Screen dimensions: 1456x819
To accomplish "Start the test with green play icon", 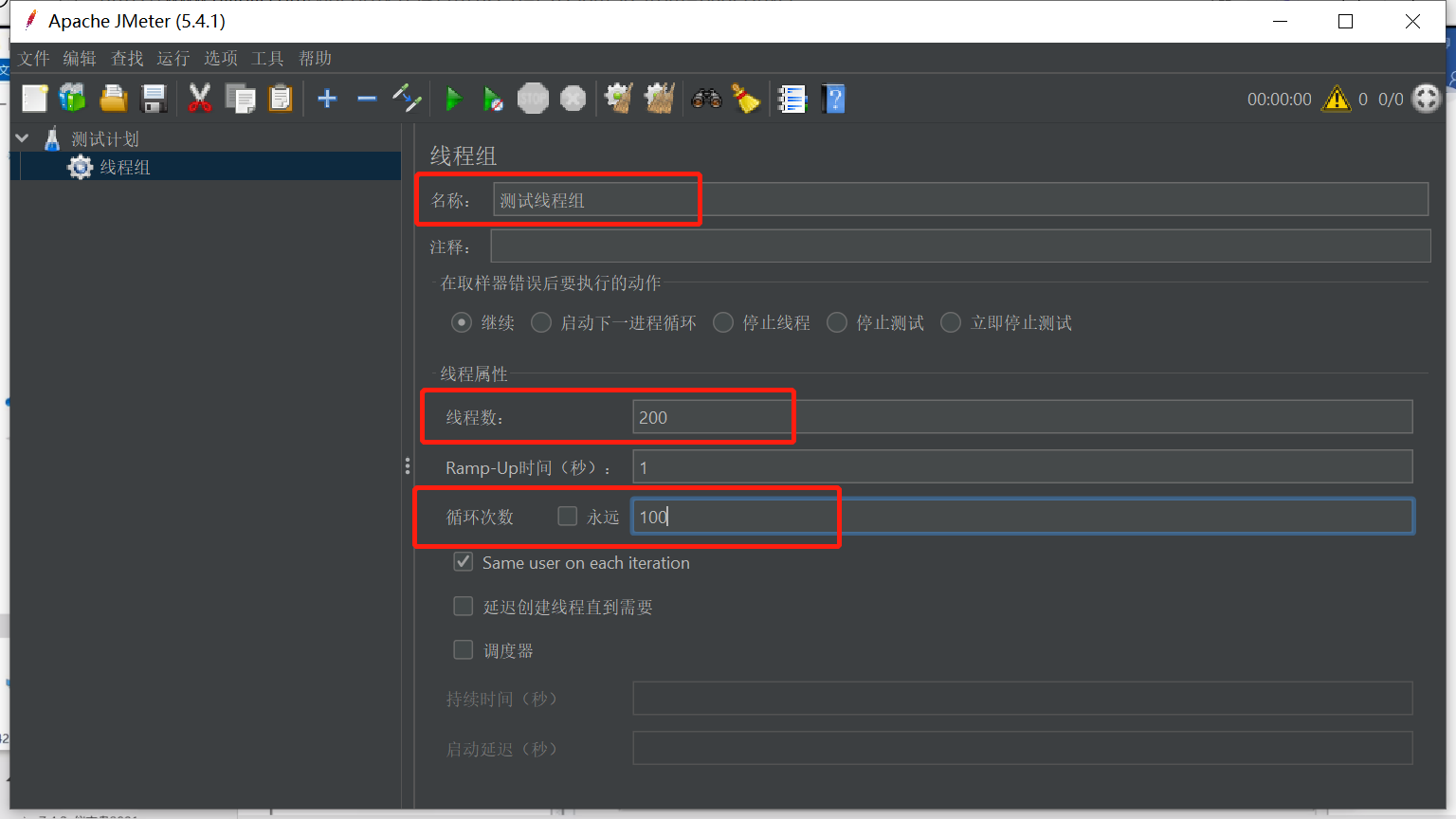I will [x=454, y=99].
